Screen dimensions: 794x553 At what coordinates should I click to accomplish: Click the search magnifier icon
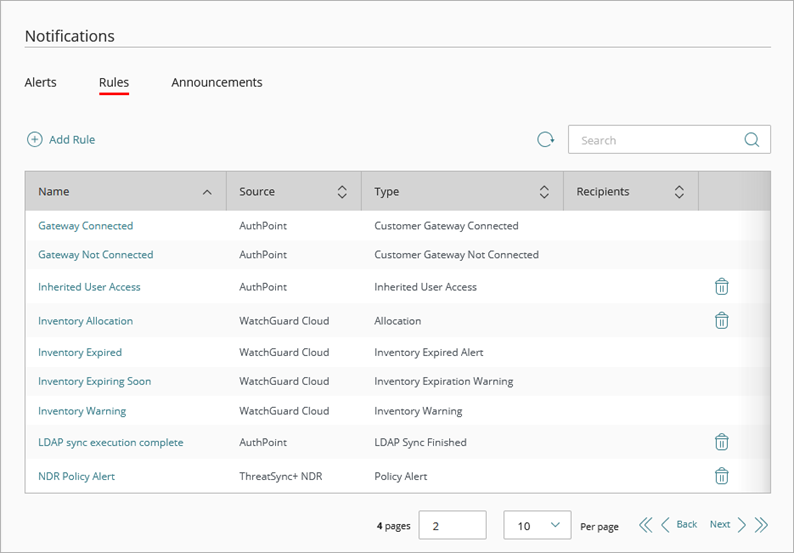pos(751,140)
